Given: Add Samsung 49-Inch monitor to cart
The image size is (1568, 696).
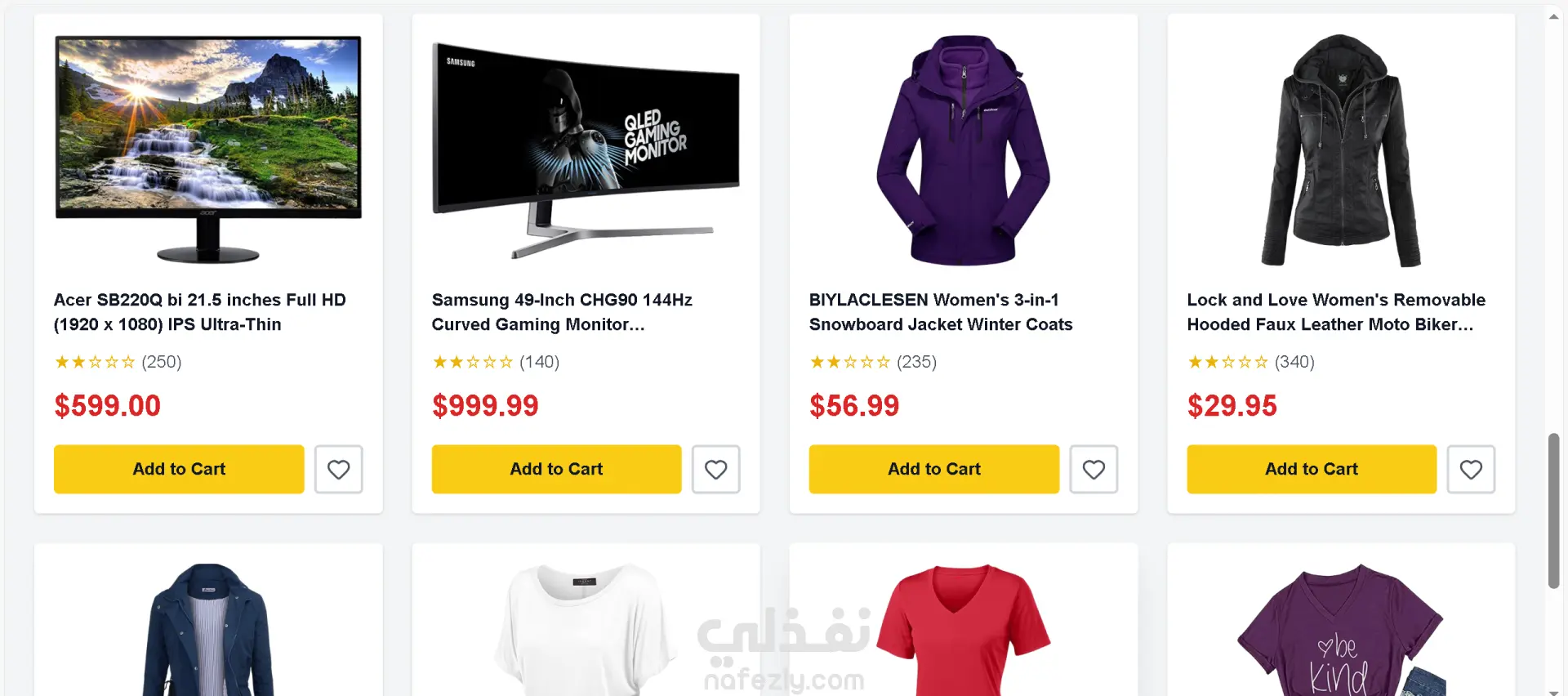Looking at the screenshot, I should click(x=556, y=469).
